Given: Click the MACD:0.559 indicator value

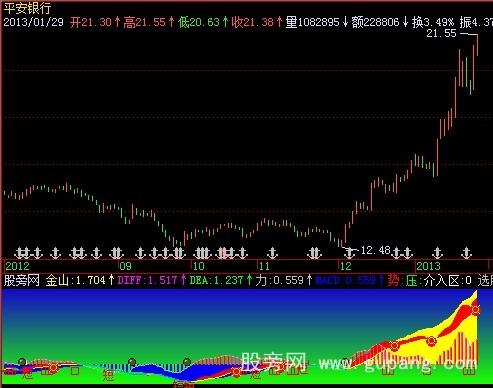Looking at the screenshot, I should [345, 280].
